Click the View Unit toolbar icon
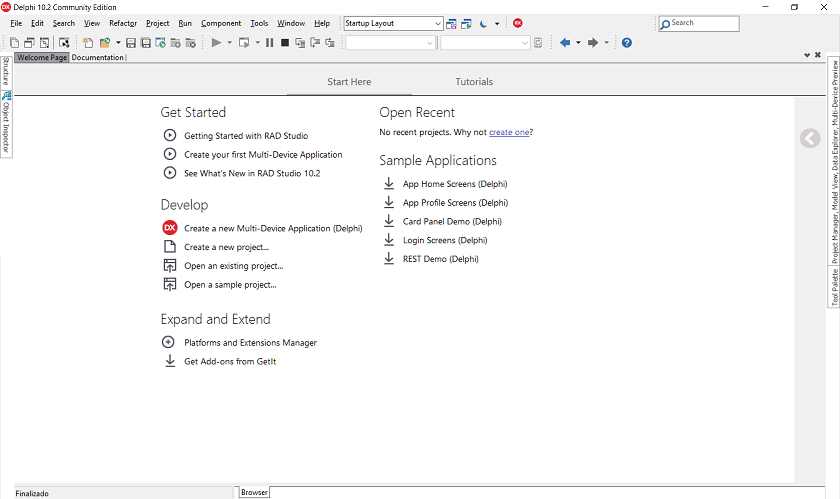 coord(29,42)
